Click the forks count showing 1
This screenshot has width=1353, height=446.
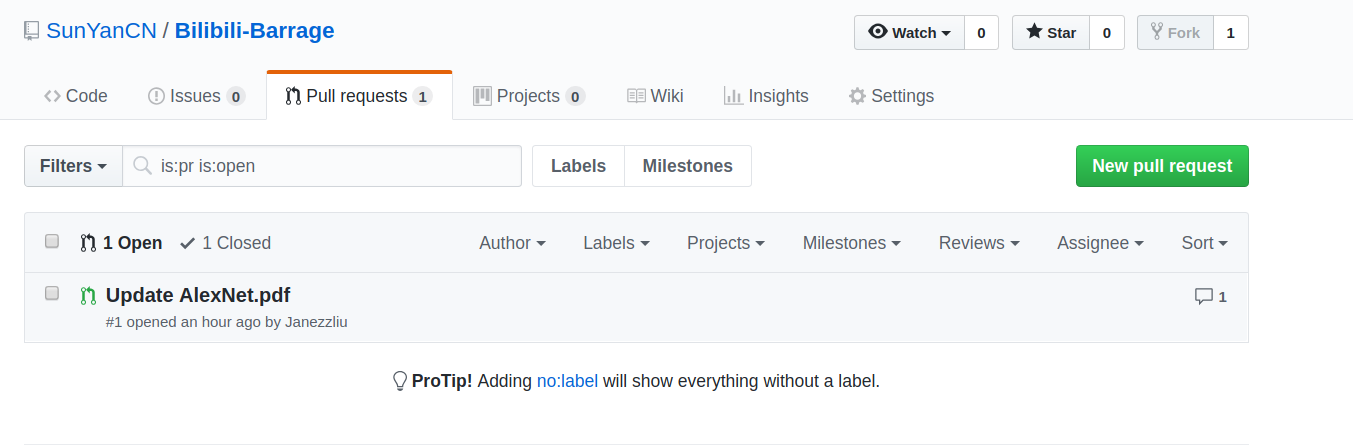pos(1230,33)
